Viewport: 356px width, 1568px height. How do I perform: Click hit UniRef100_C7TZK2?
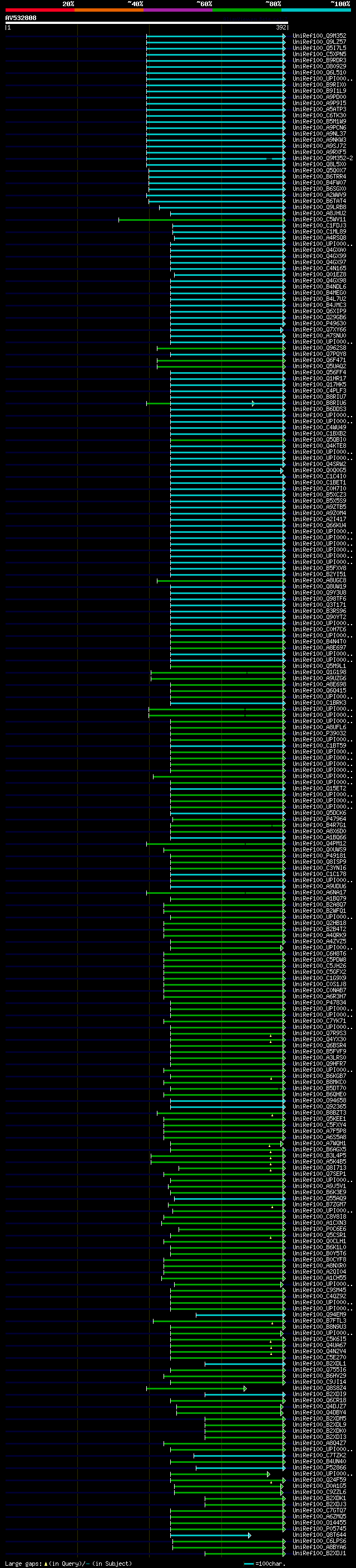(319, 1456)
